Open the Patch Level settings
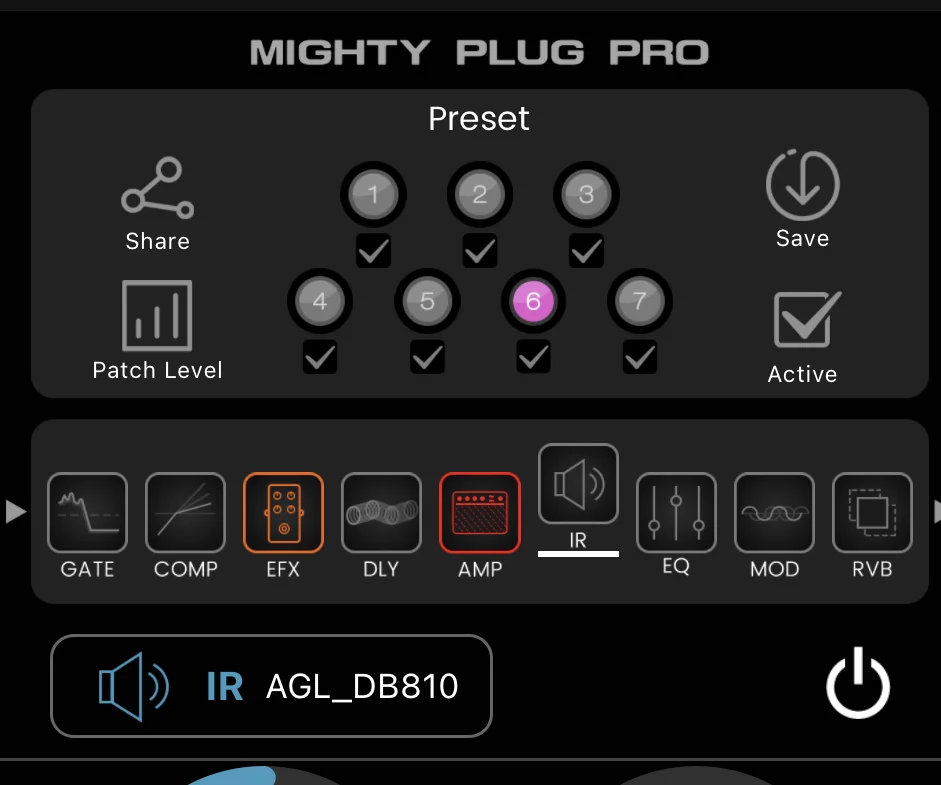 (x=157, y=316)
